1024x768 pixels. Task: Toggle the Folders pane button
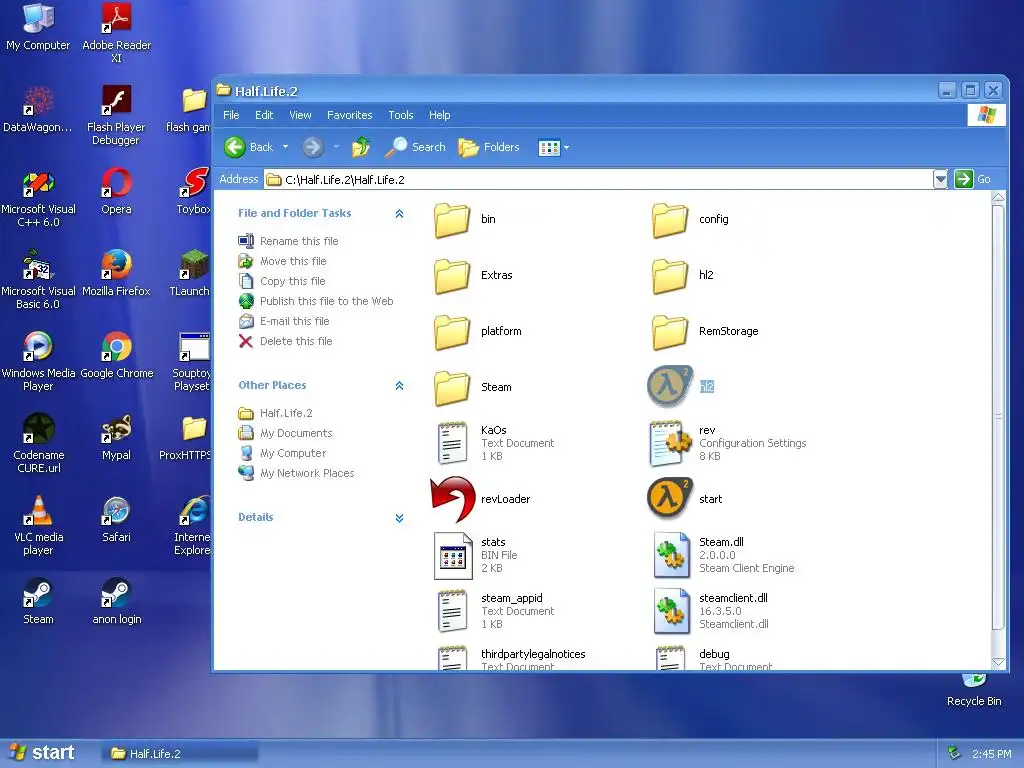click(x=489, y=147)
